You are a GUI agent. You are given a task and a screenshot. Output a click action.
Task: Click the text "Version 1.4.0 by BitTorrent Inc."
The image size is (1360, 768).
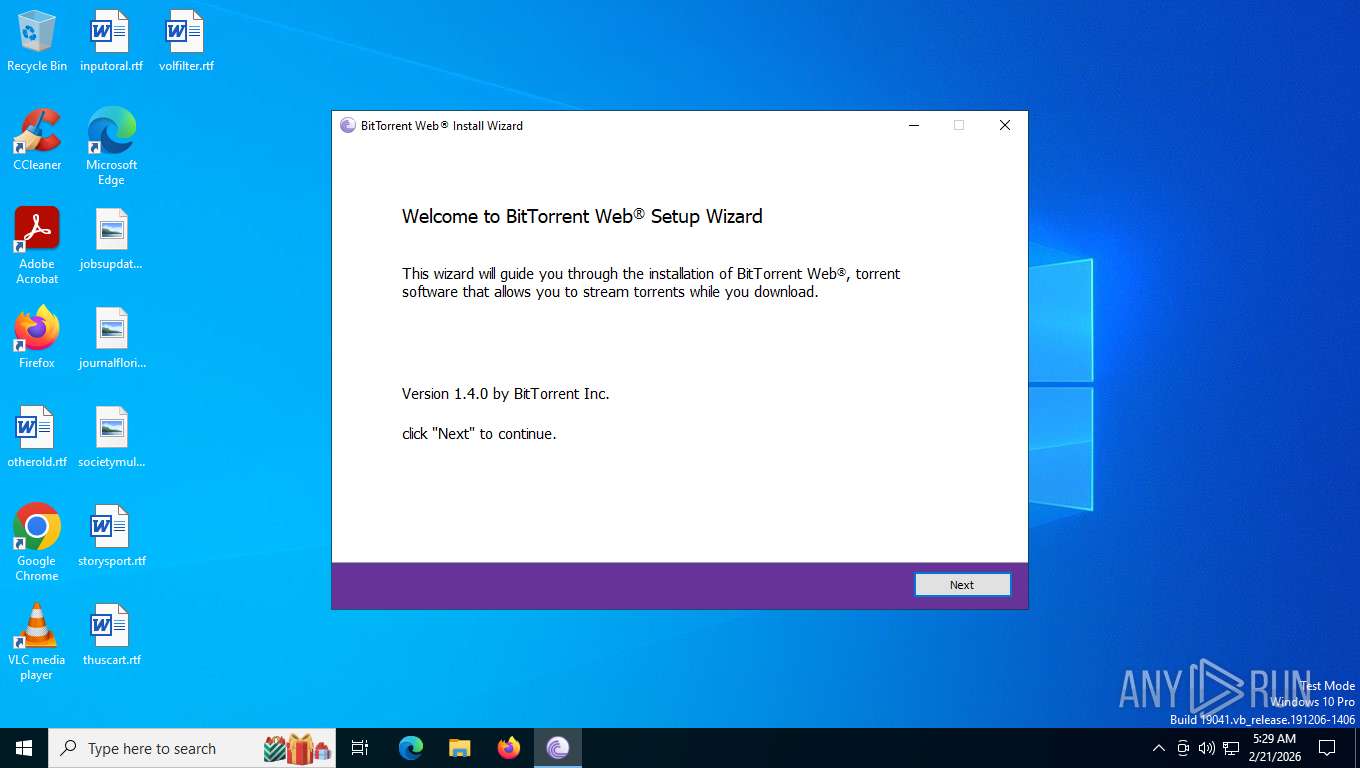tap(505, 394)
